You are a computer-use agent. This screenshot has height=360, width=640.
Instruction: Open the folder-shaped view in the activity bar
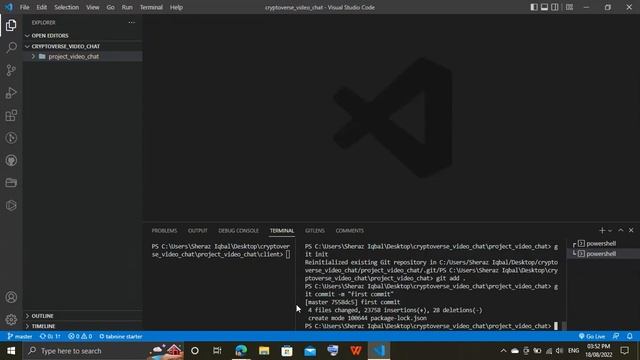point(11,183)
